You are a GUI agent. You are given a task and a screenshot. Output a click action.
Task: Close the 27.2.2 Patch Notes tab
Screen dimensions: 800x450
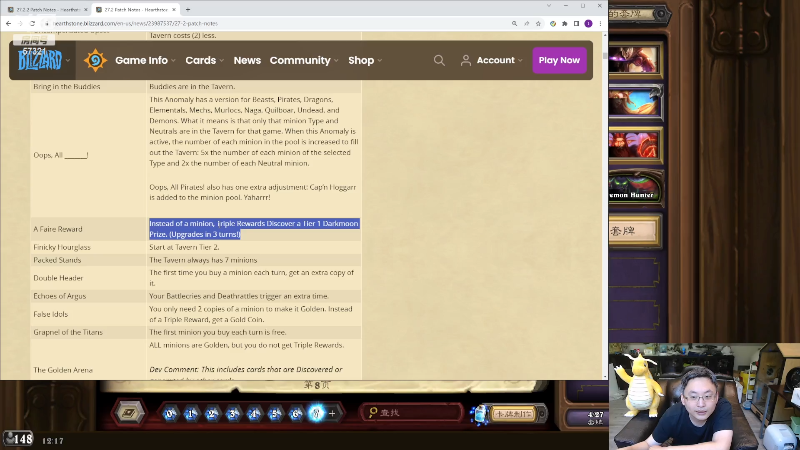tap(86, 10)
